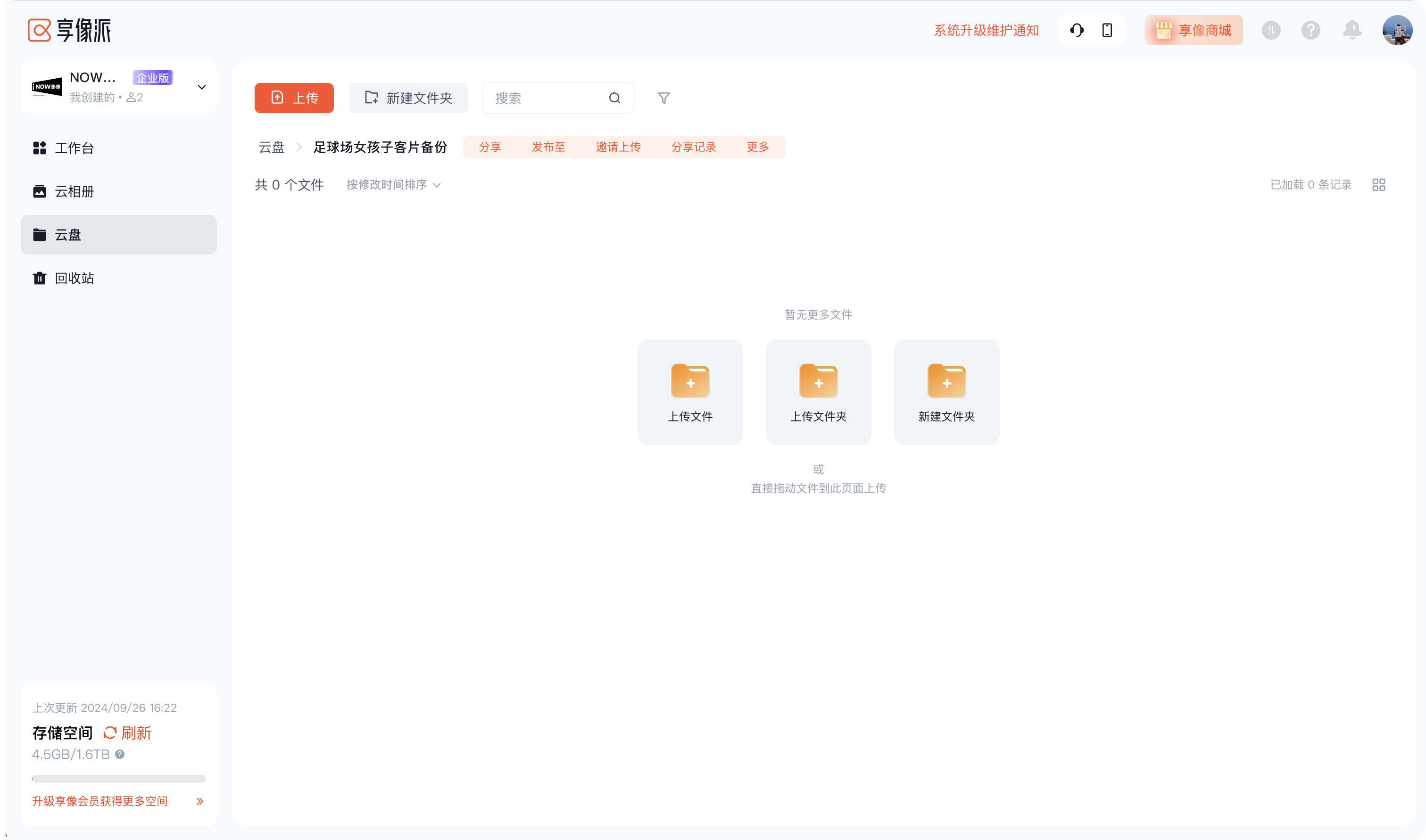Read the 系统升级维护通知 notice
This screenshot has width=1426, height=840.
point(986,30)
